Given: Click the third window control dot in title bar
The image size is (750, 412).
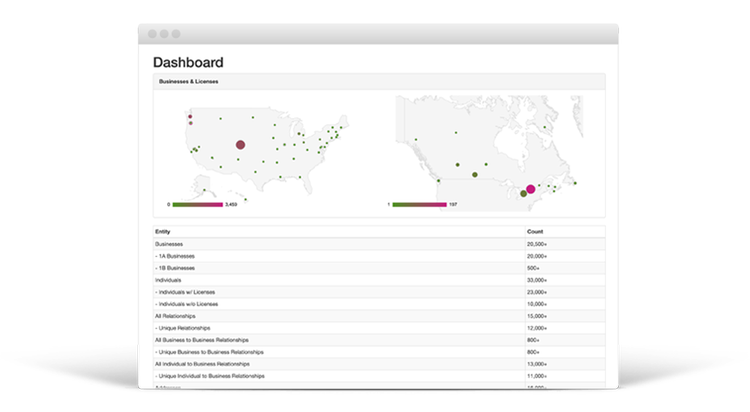Looking at the screenshot, I should [176, 34].
